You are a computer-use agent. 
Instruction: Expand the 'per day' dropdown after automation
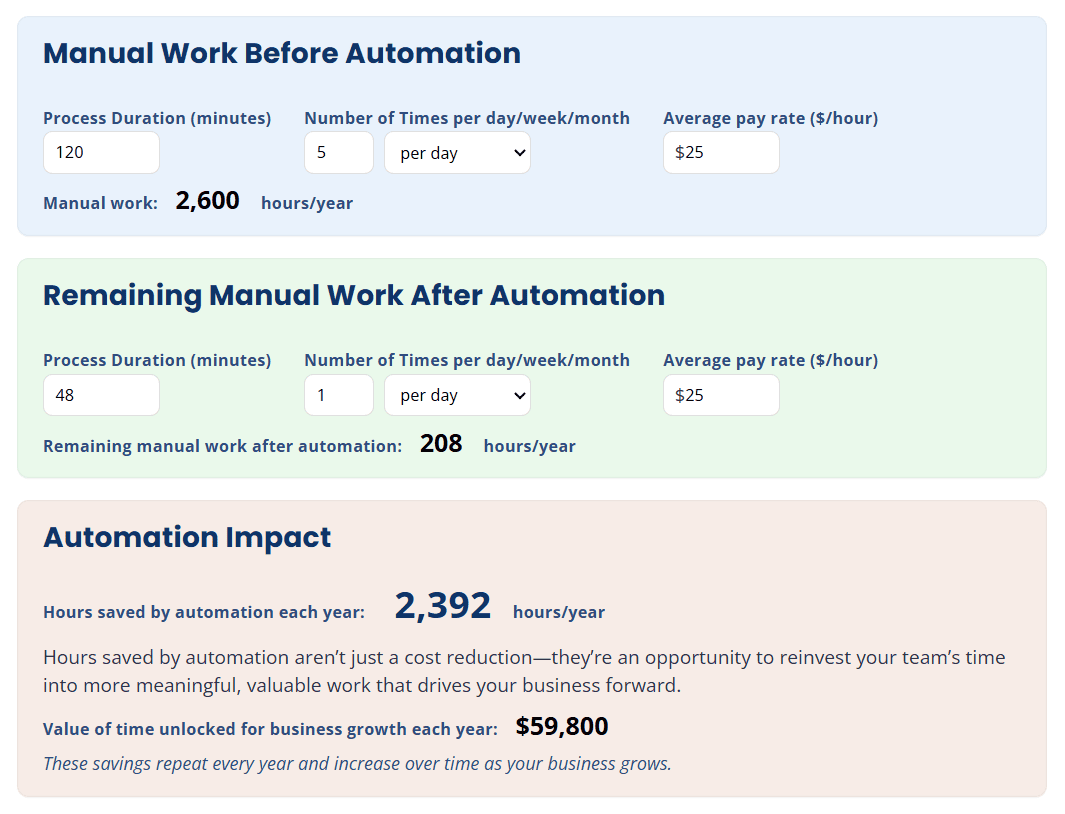[x=457, y=395]
